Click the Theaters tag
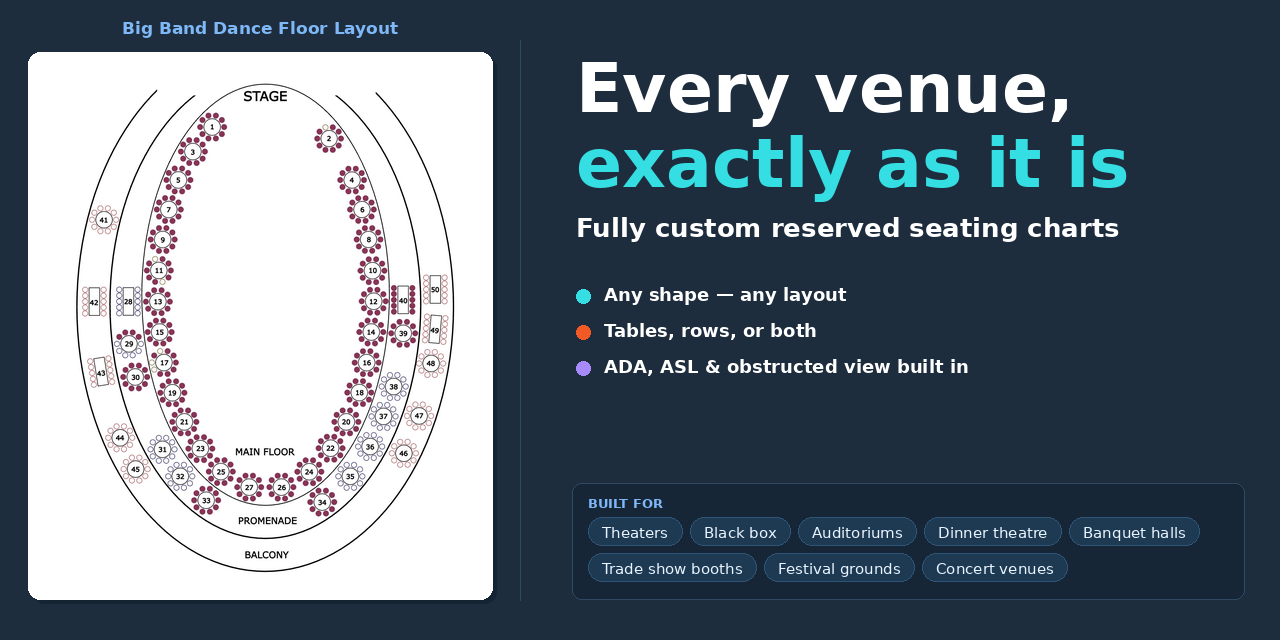The height and width of the screenshot is (640, 1280). click(x=635, y=532)
